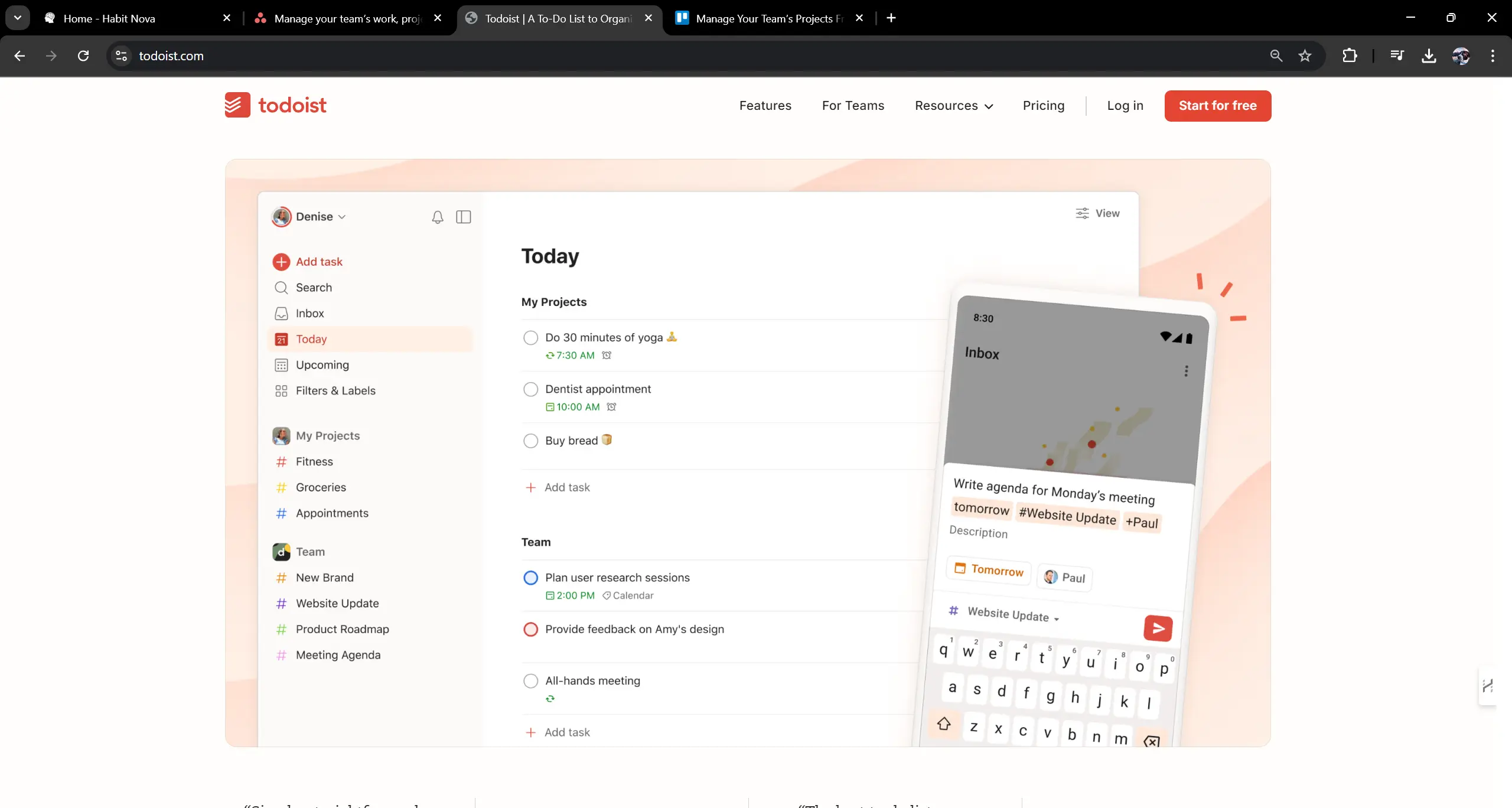Open the New Brand project
Image resolution: width=1512 pixels, height=808 pixels.
[x=324, y=578]
